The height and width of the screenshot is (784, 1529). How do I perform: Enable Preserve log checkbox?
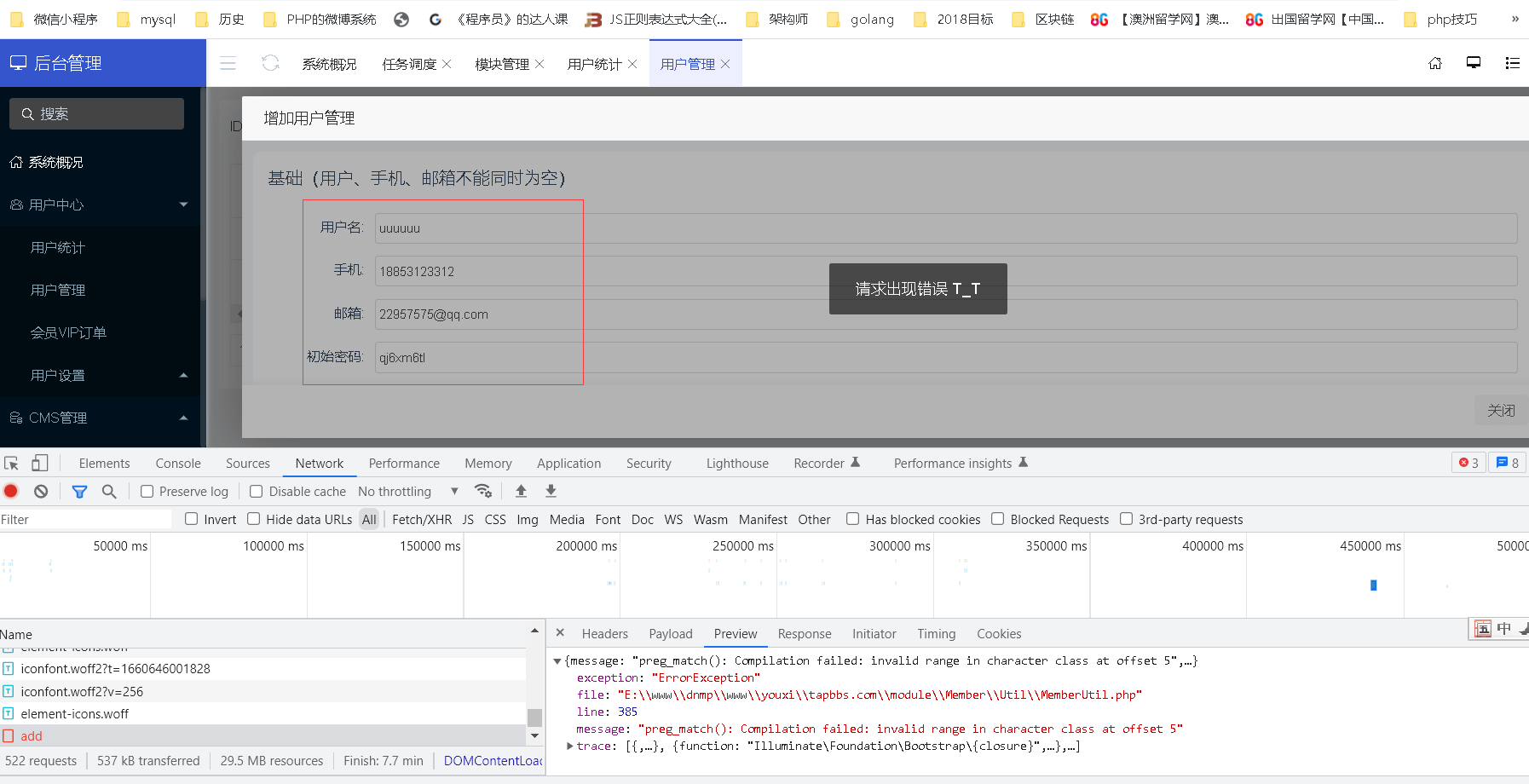pyautogui.click(x=147, y=492)
